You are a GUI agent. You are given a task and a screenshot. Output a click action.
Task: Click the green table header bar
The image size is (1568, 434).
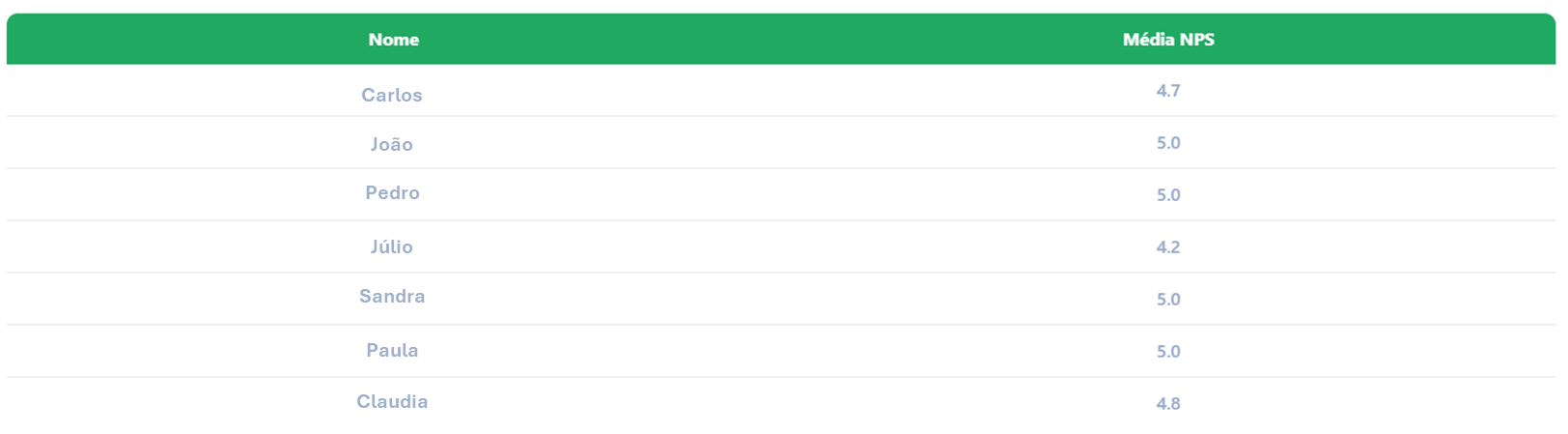(781, 39)
